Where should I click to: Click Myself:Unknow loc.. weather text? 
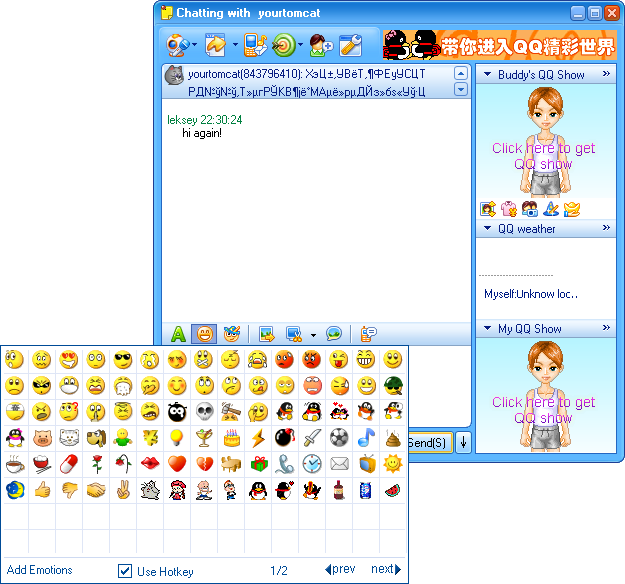[531, 294]
